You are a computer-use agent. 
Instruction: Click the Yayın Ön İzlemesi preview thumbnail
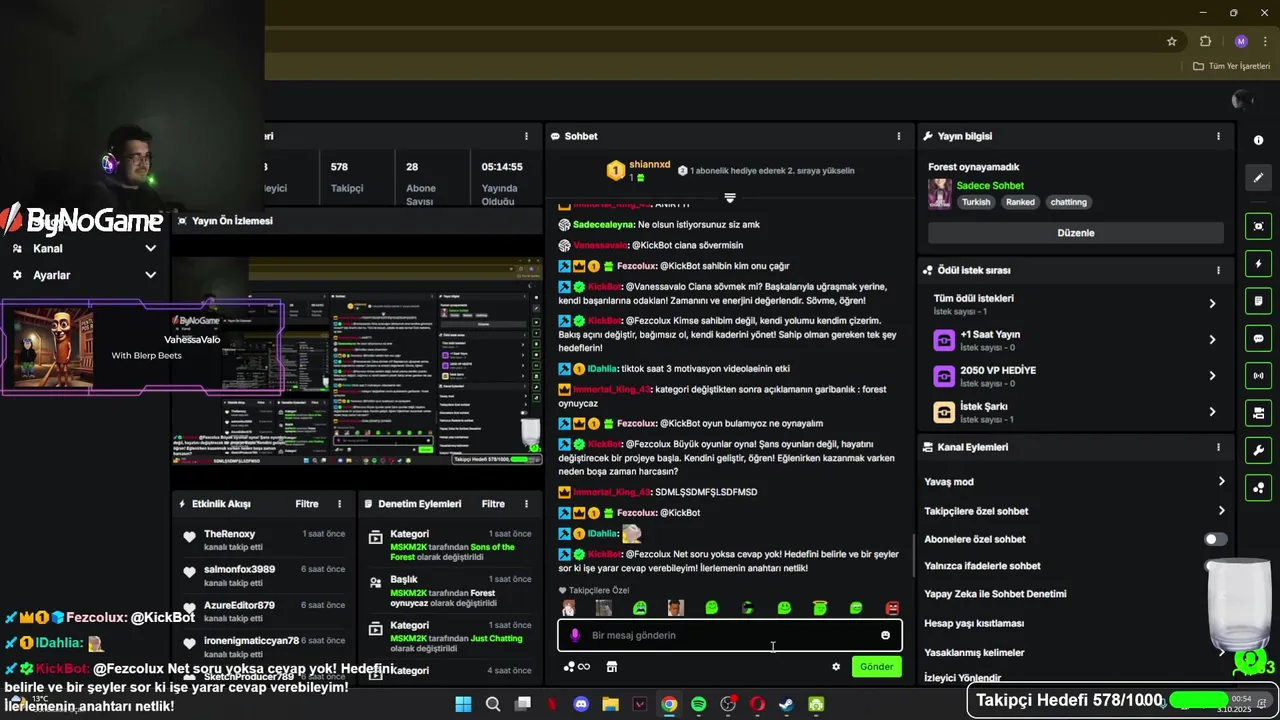click(x=357, y=361)
